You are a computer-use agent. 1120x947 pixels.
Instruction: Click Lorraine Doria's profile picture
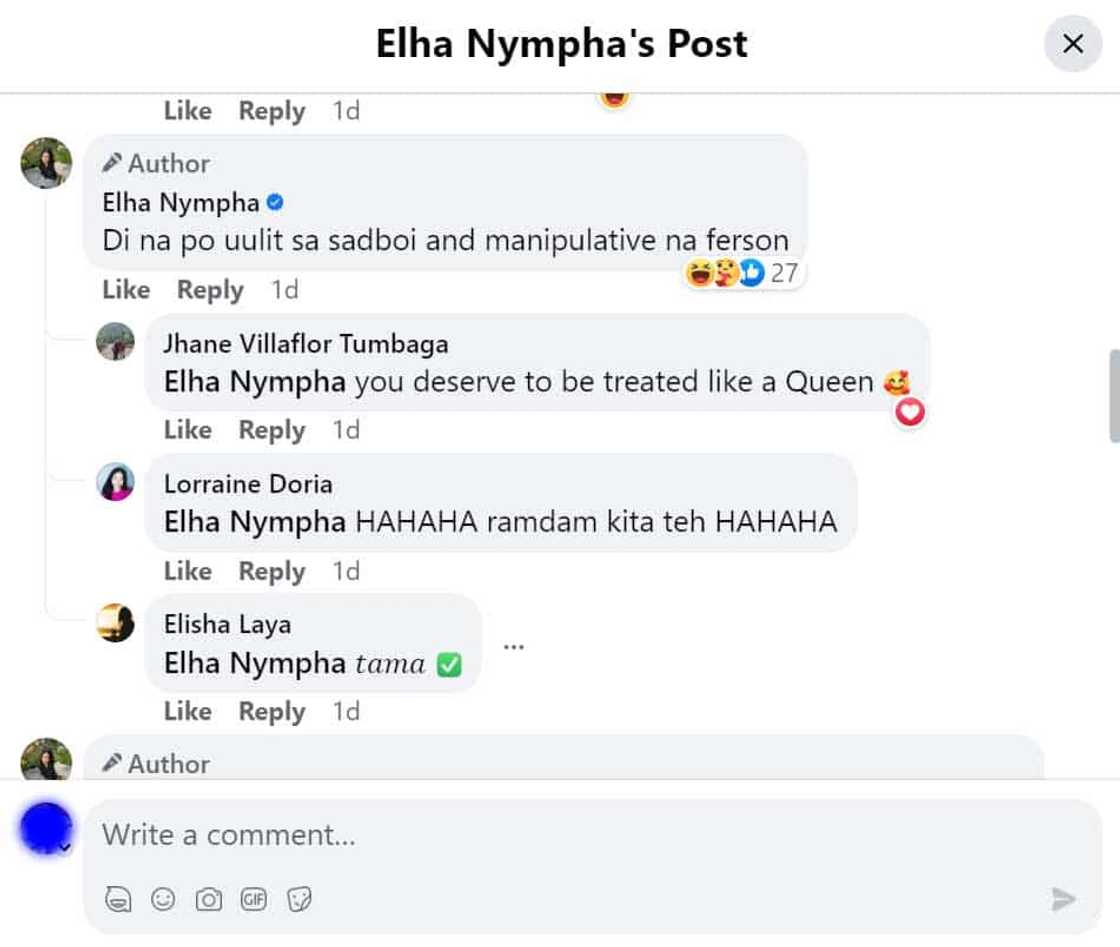click(114, 482)
